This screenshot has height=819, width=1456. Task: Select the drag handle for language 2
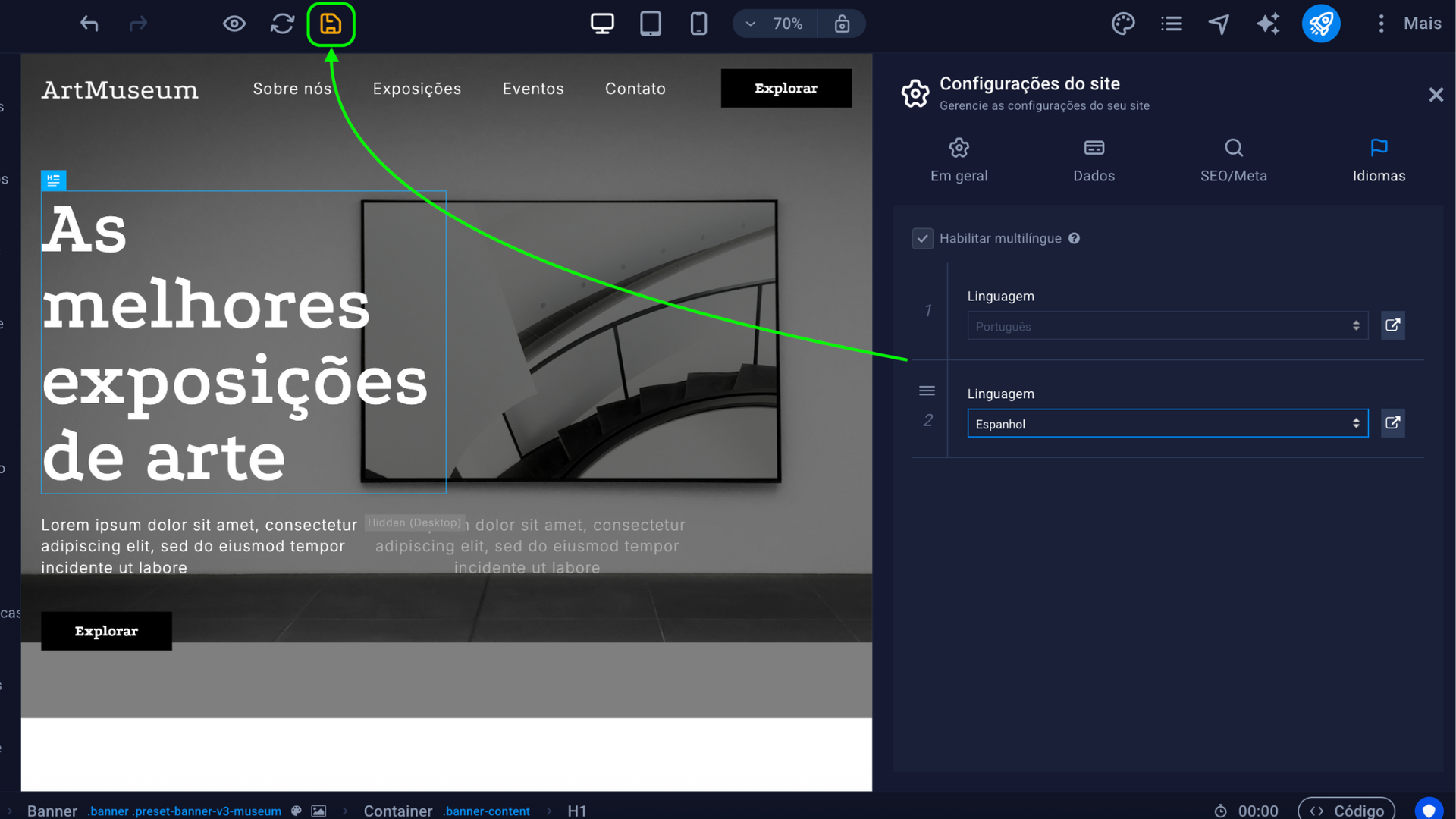point(927,391)
